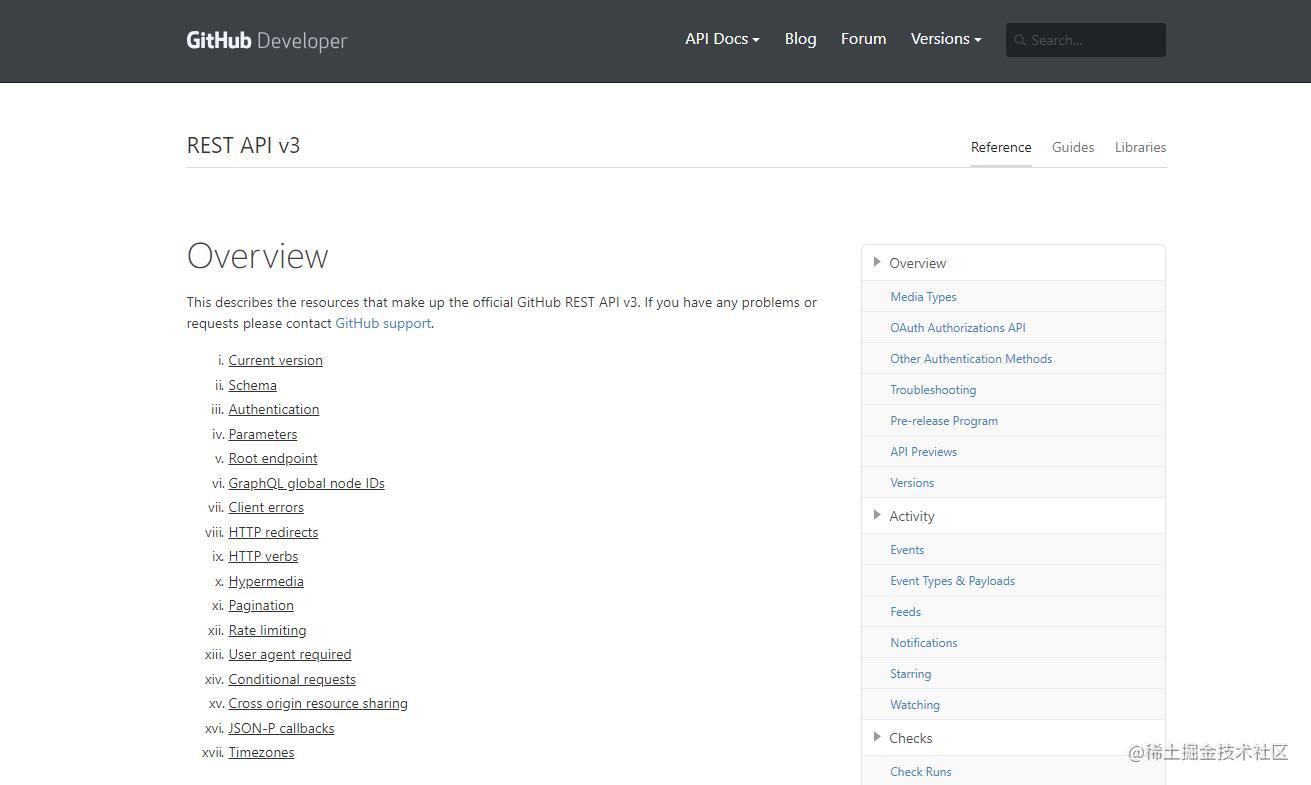Jump to HTTP verbs section
The height and width of the screenshot is (785, 1311).
[263, 556]
